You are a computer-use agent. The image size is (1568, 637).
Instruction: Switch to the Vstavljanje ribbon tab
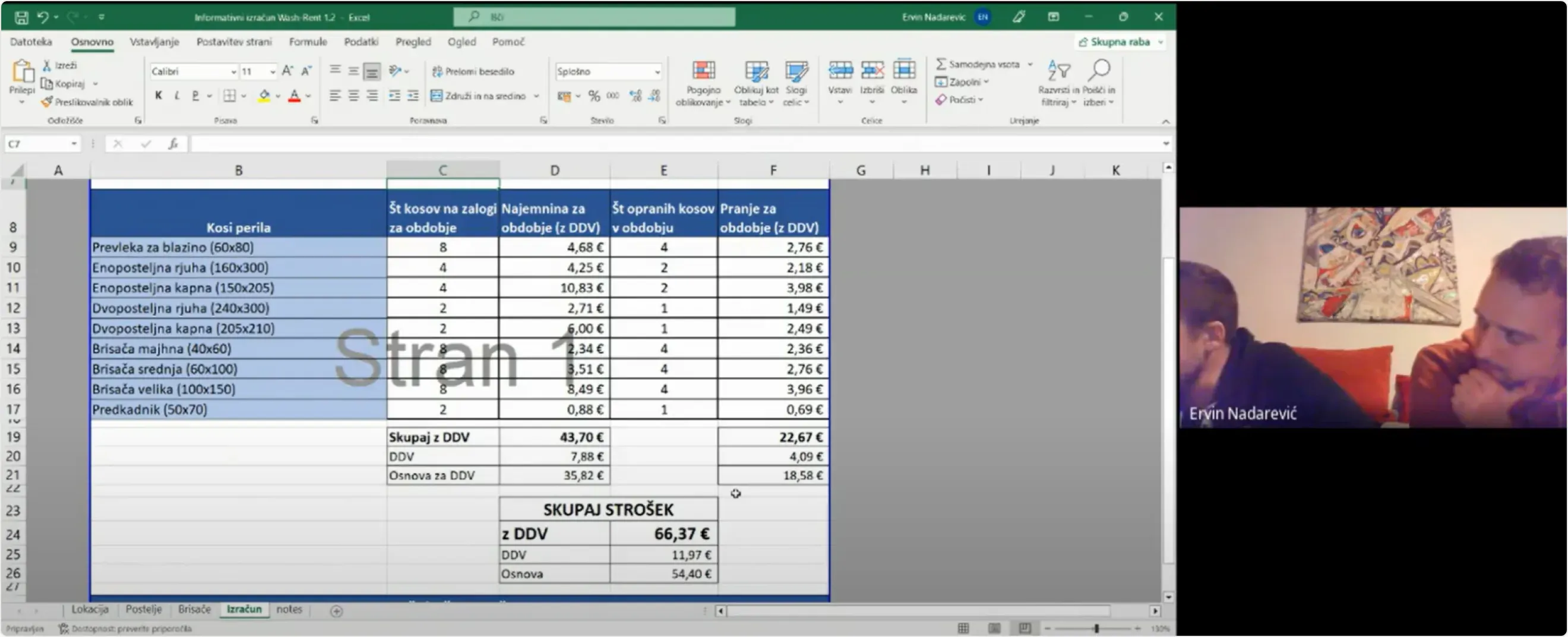pos(154,42)
